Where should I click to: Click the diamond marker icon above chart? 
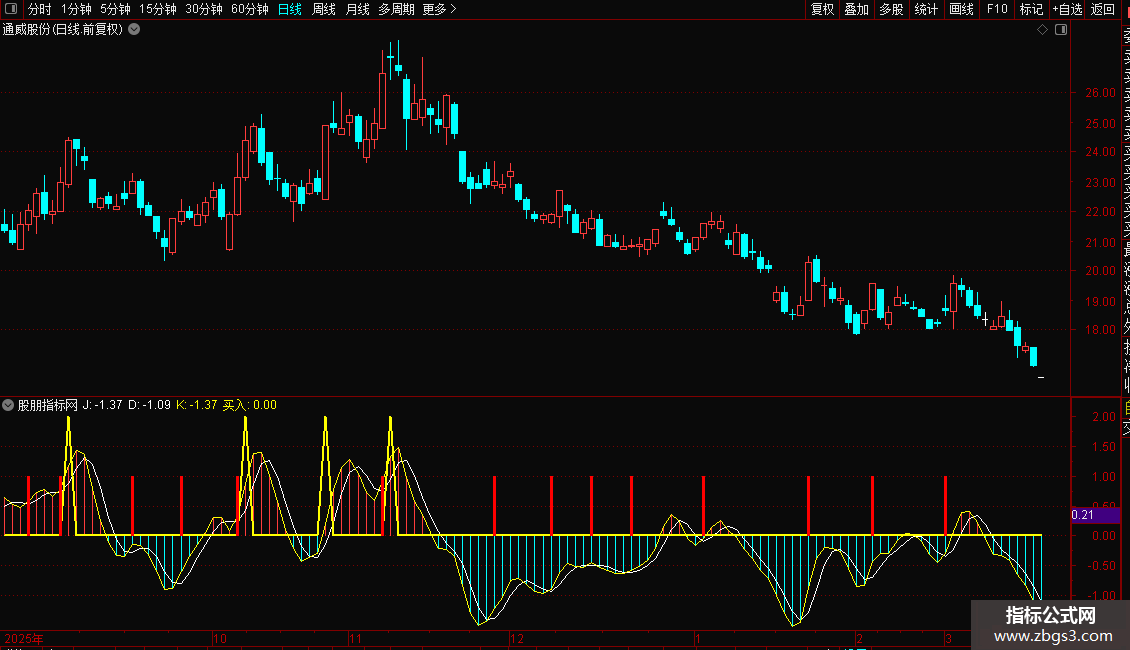pyautogui.click(x=1042, y=30)
